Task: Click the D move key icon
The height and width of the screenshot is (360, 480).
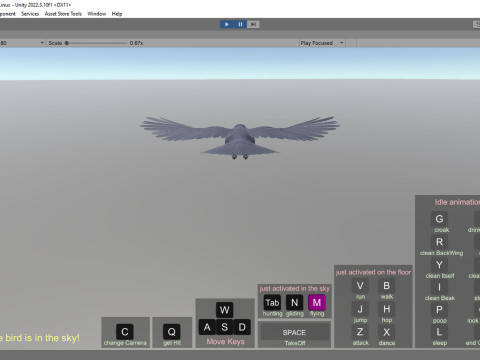Action: [x=242, y=327]
